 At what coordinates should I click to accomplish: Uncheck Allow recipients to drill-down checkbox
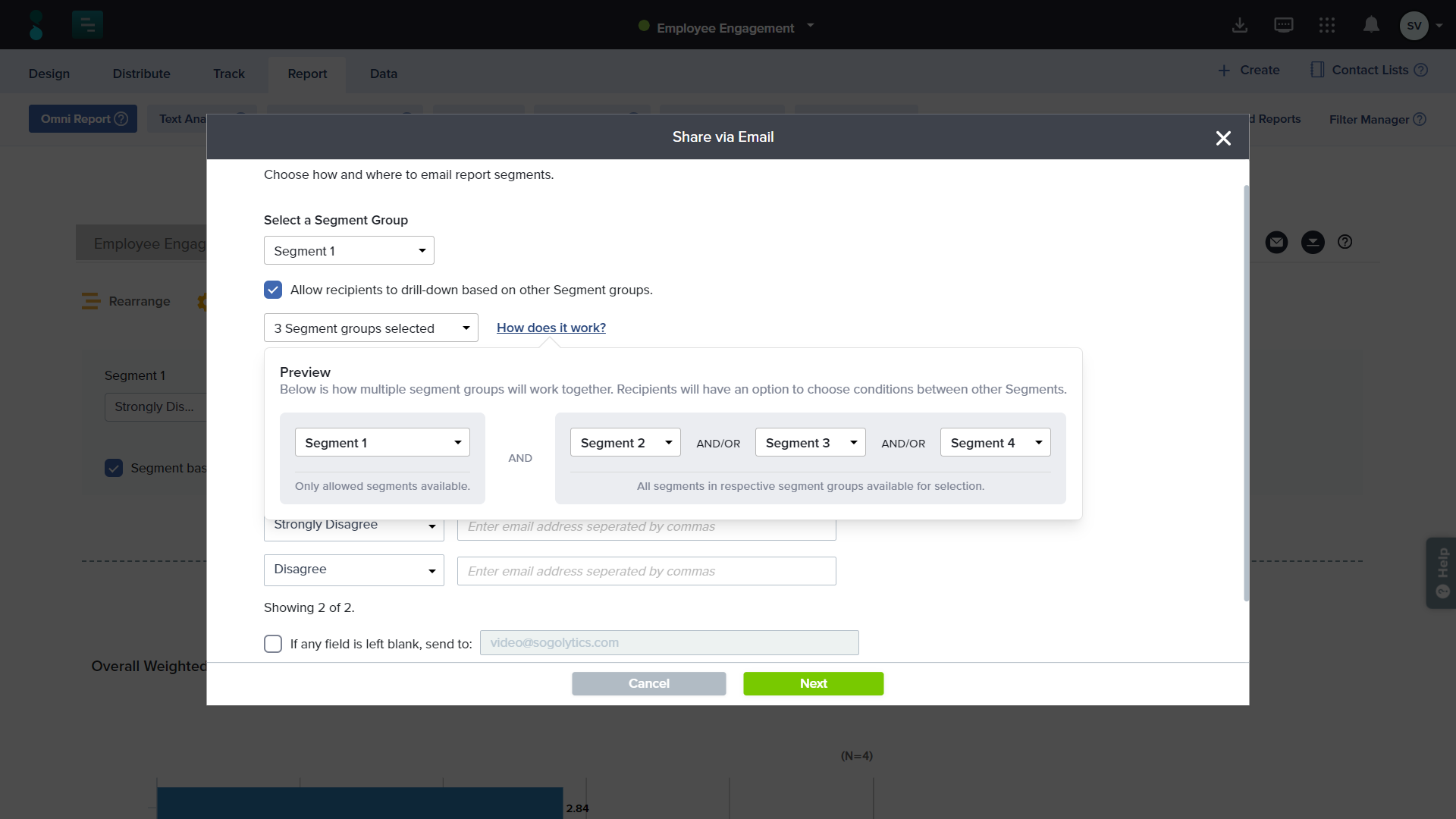pos(273,290)
